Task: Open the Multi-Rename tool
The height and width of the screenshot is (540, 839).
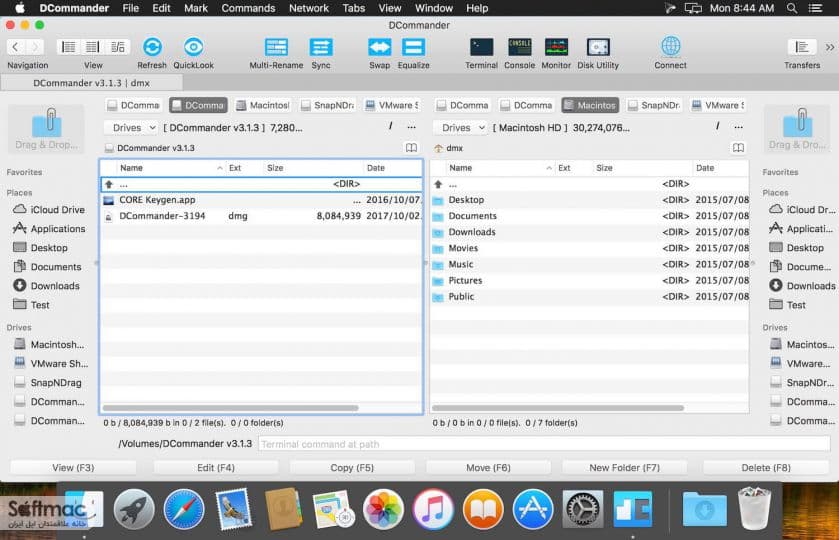Action: pos(276,48)
